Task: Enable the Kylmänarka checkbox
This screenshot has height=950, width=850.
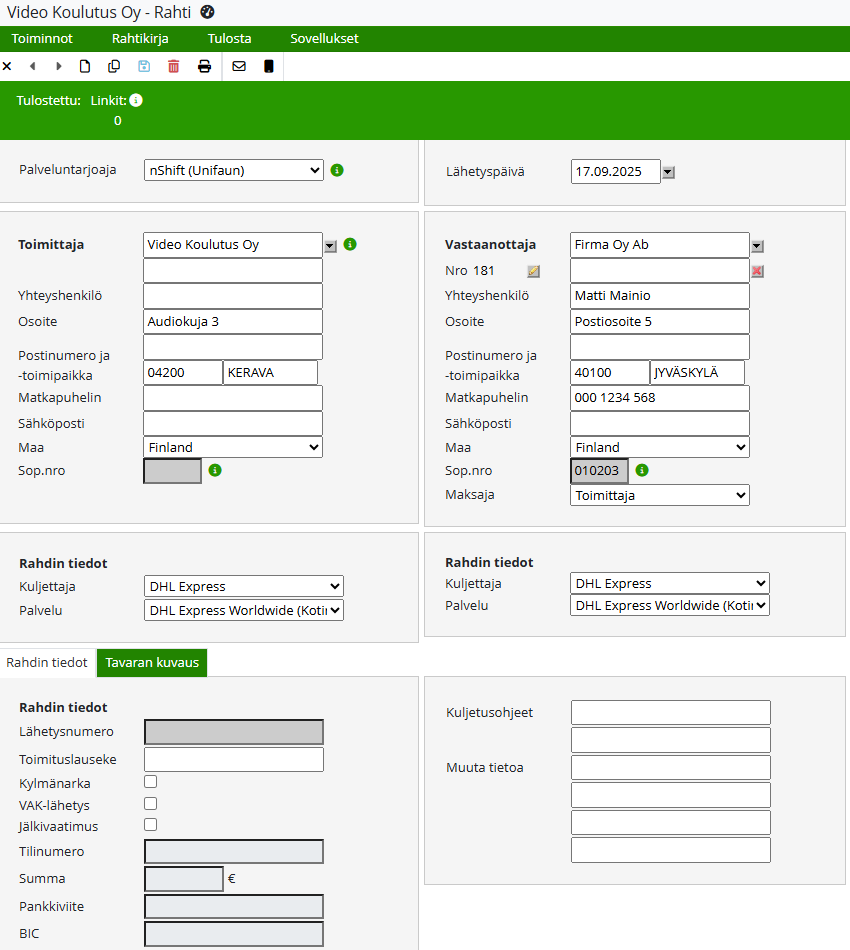Action: point(151,782)
